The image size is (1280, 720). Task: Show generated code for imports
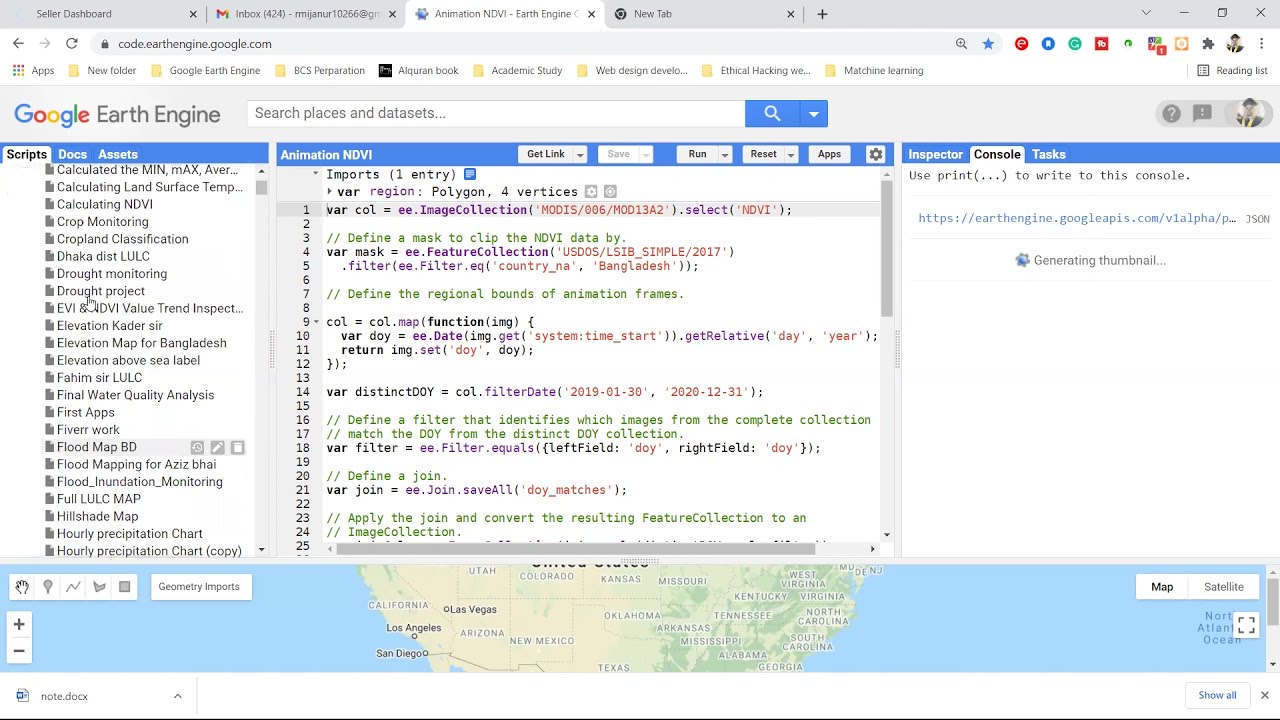click(470, 174)
